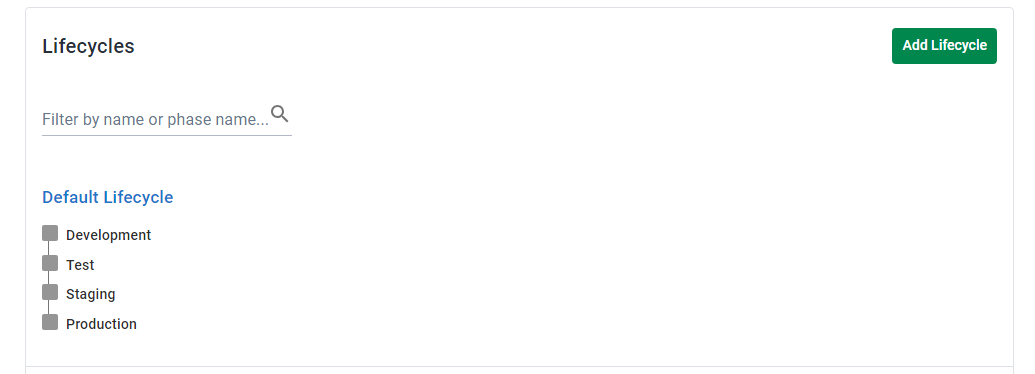The width and height of the screenshot is (1035, 374).
Task: Click the Test phase label
Action: [x=80, y=265]
